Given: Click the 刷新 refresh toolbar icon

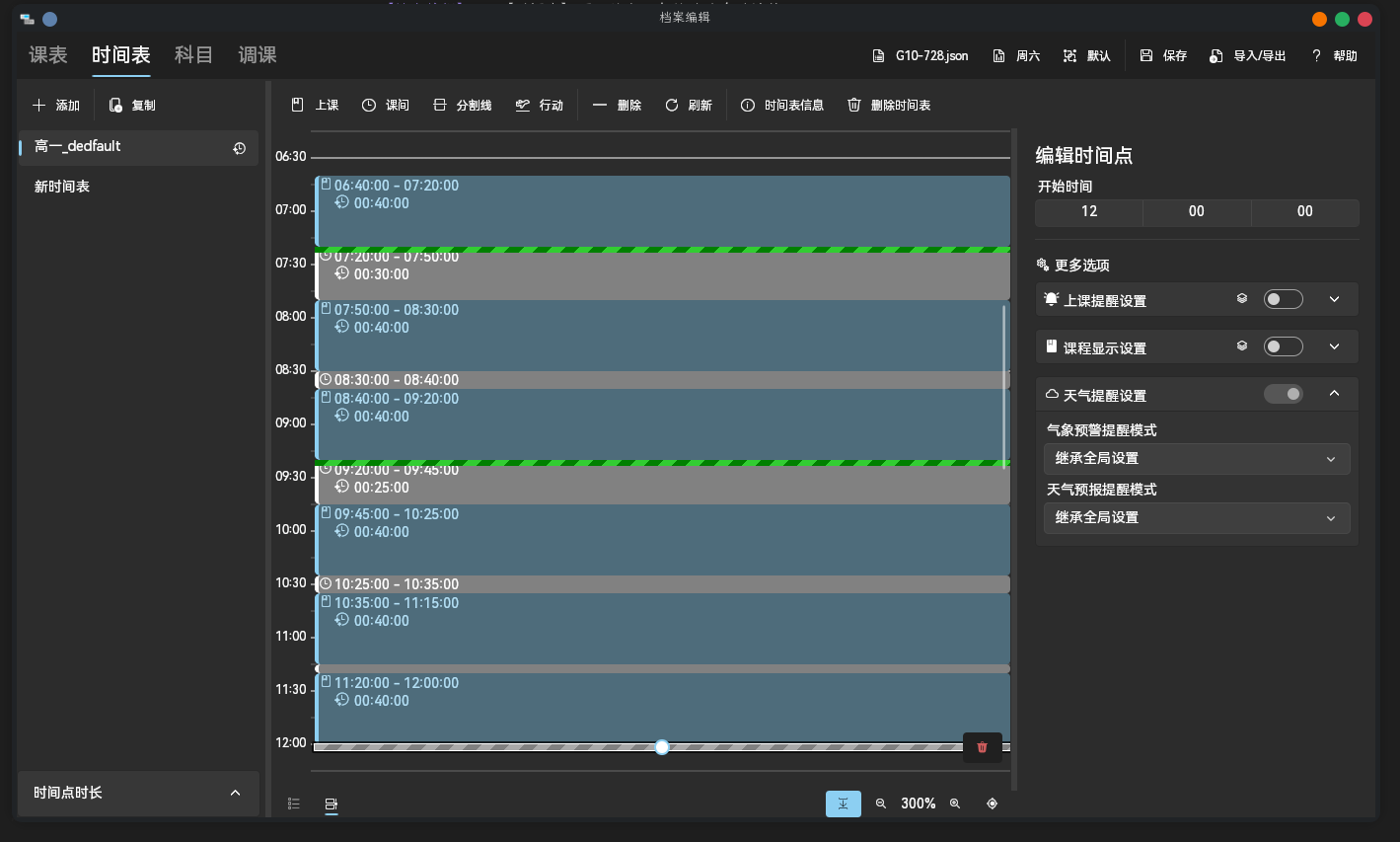Looking at the screenshot, I should tap(688, 105).
